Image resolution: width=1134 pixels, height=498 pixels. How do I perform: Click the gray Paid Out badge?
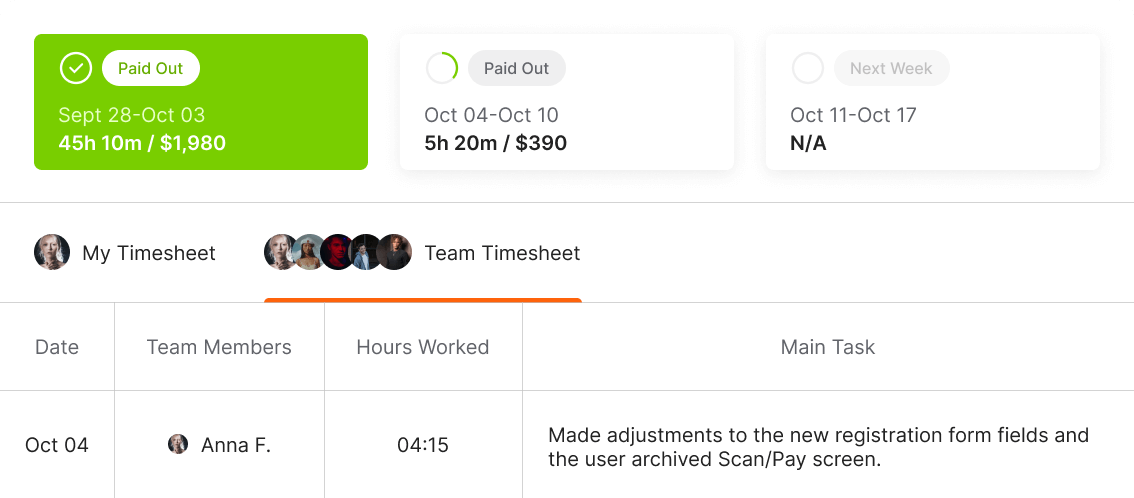[x=516, y=69]
